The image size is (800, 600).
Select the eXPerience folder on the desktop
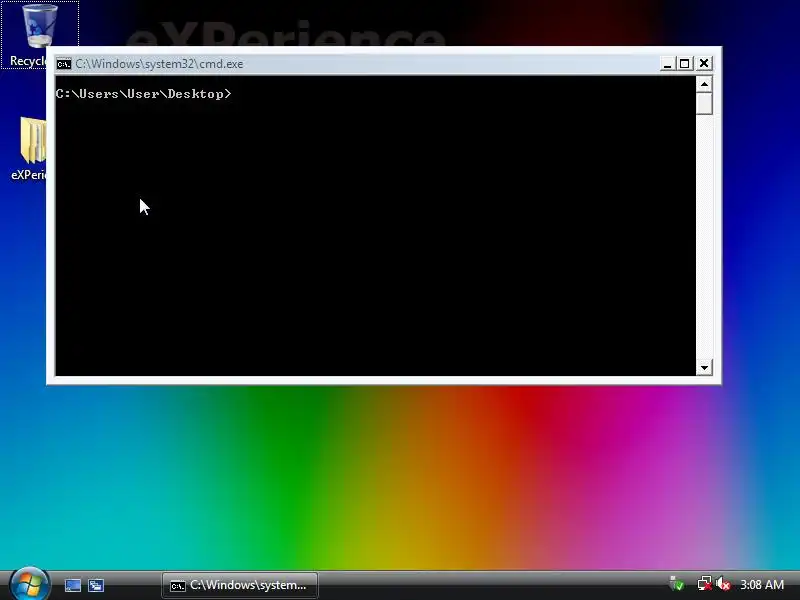click(28, 148)
